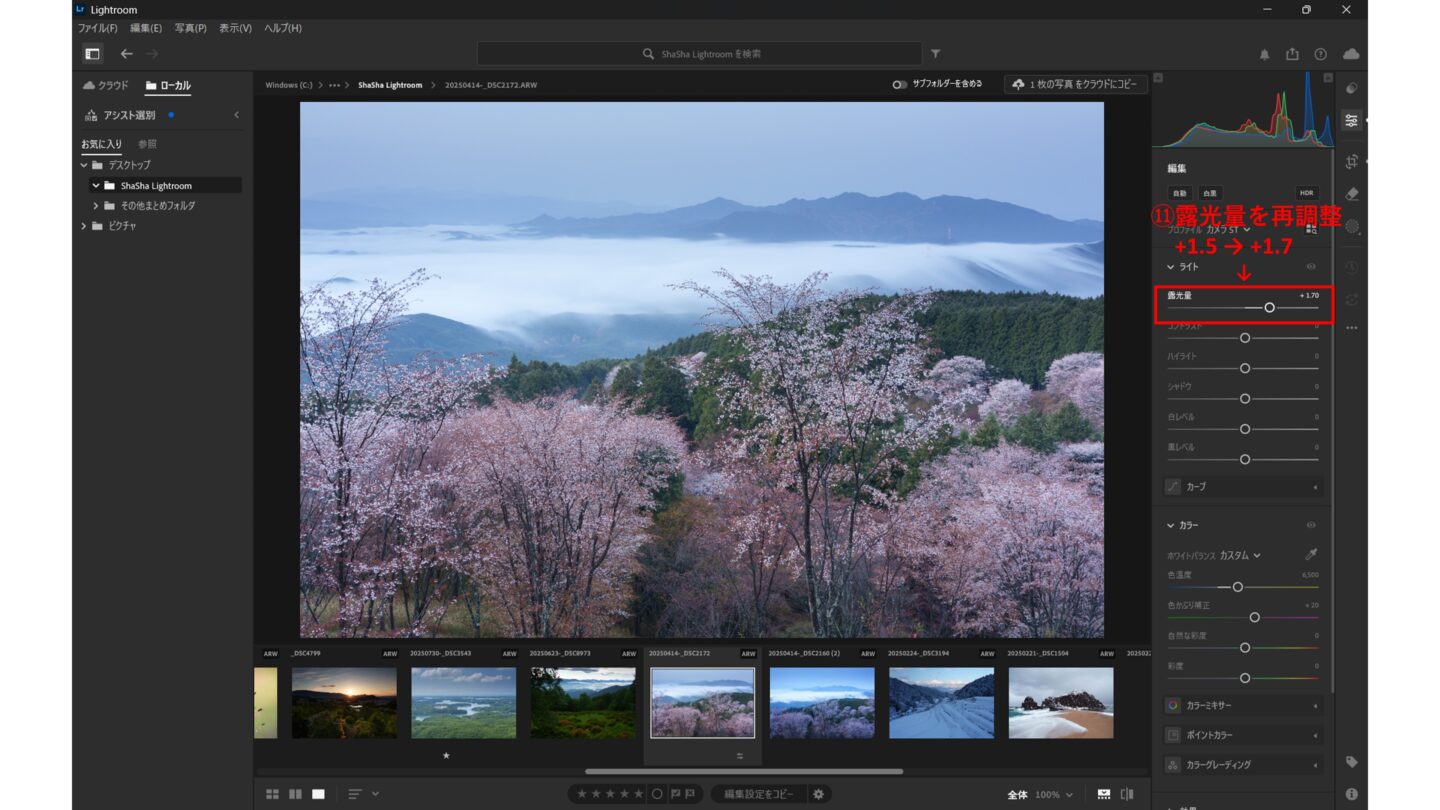Click the white balance eyedropper icon
The image size is (1440, 810).
click(1311, 554)
